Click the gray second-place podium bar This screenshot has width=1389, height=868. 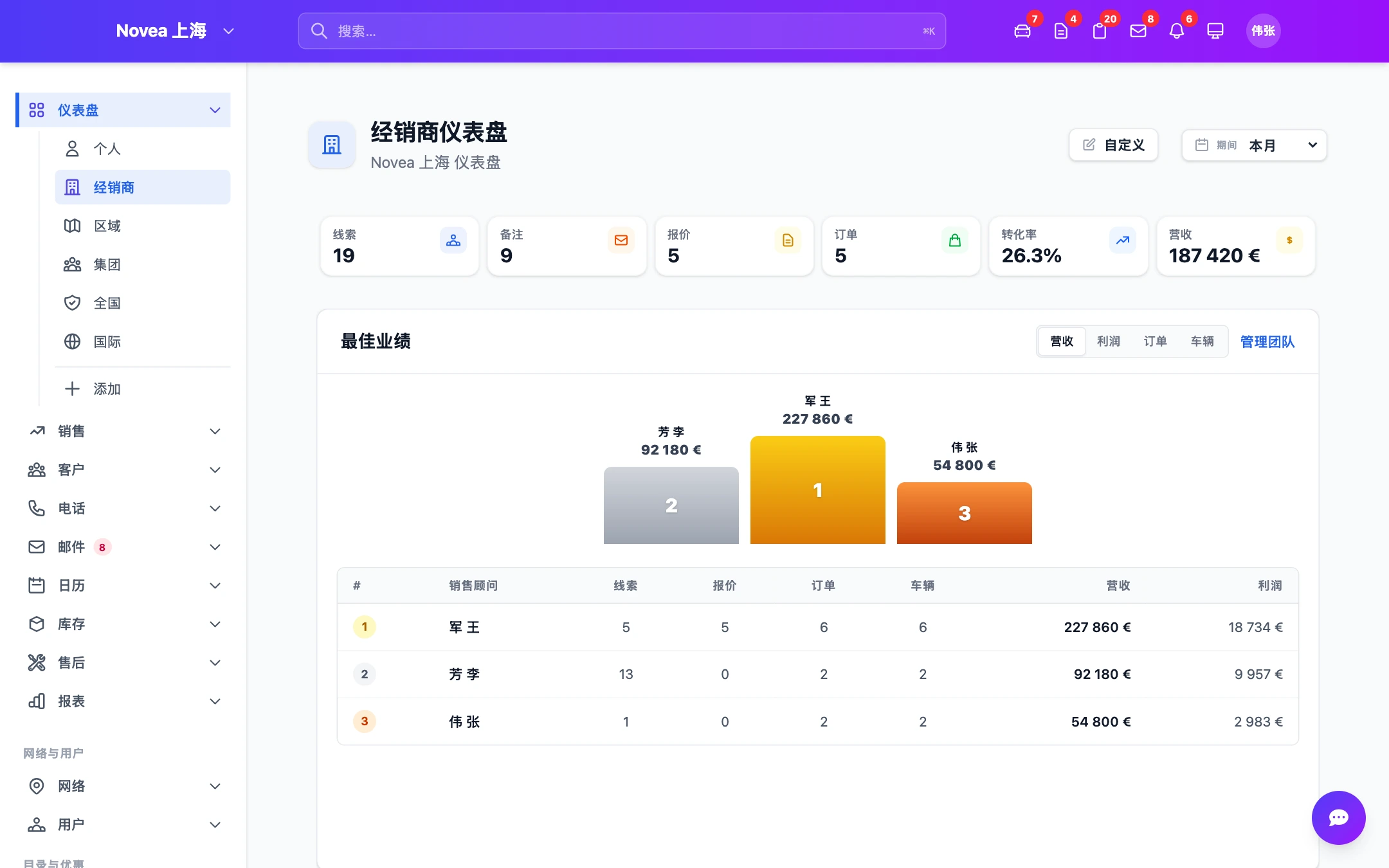[x=671, y=505]
